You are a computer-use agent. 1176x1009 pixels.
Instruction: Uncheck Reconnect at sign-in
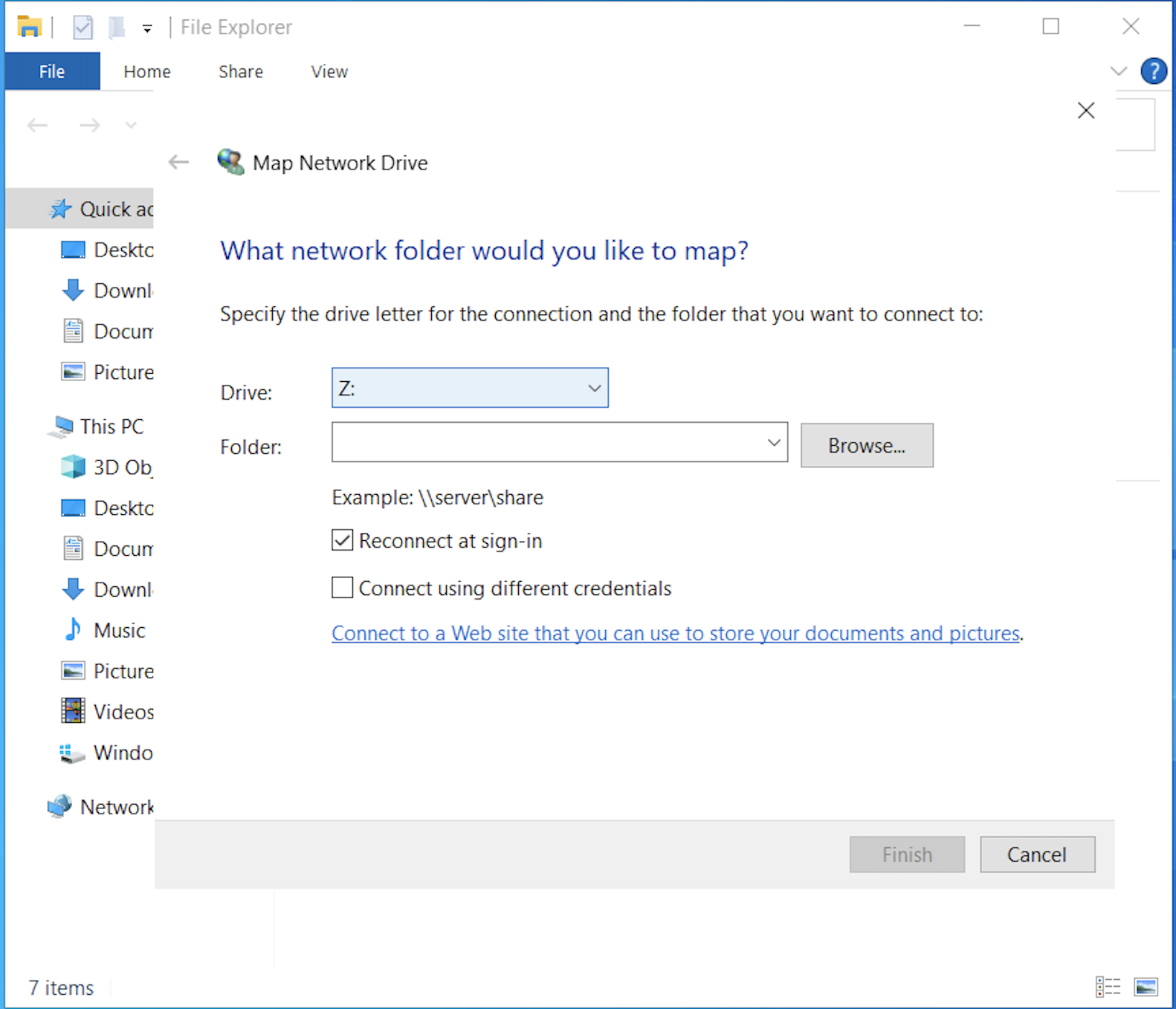pyautogui.click(x=343, y=540)
